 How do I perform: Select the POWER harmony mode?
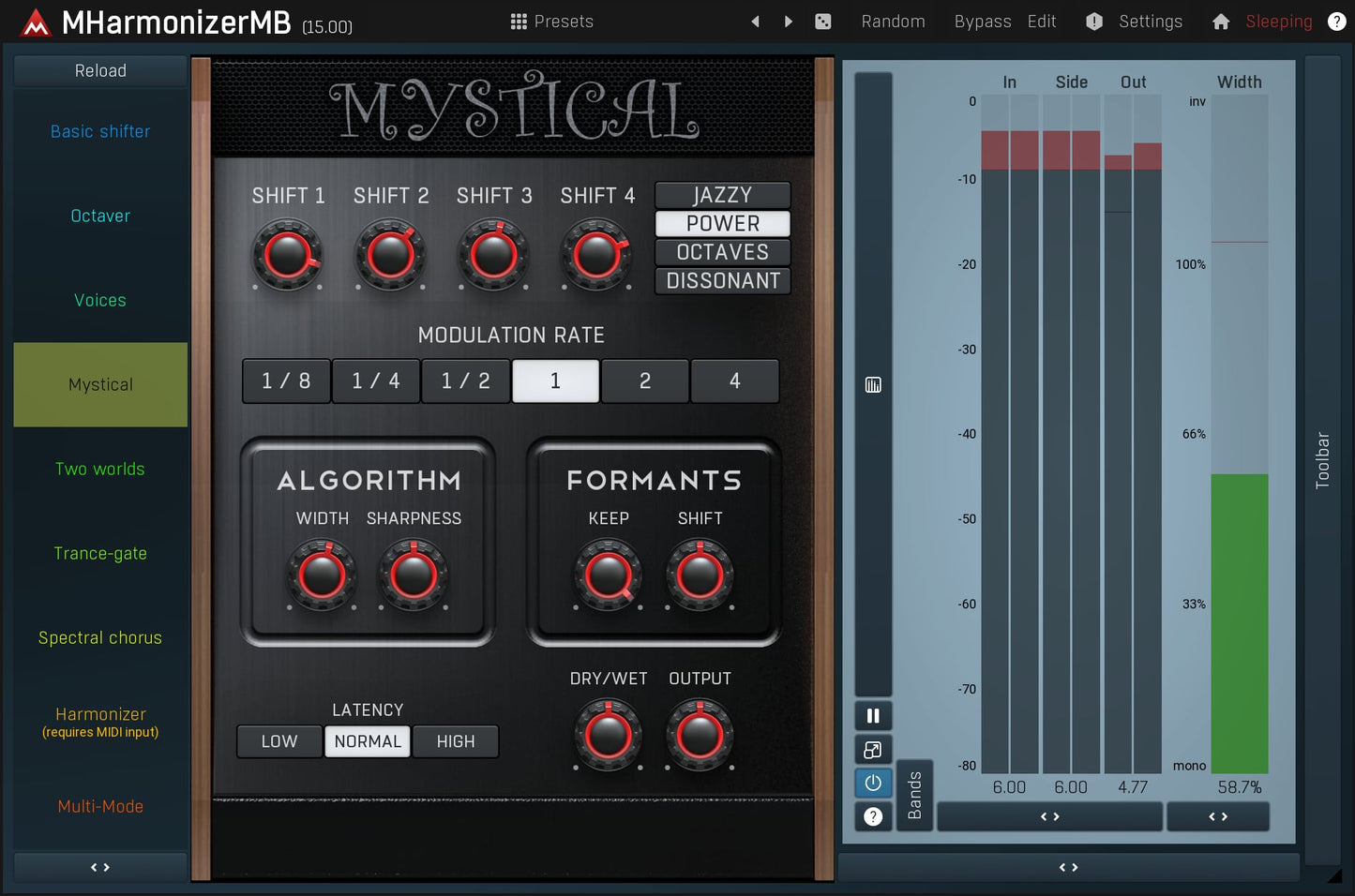[x=722, y=223]
